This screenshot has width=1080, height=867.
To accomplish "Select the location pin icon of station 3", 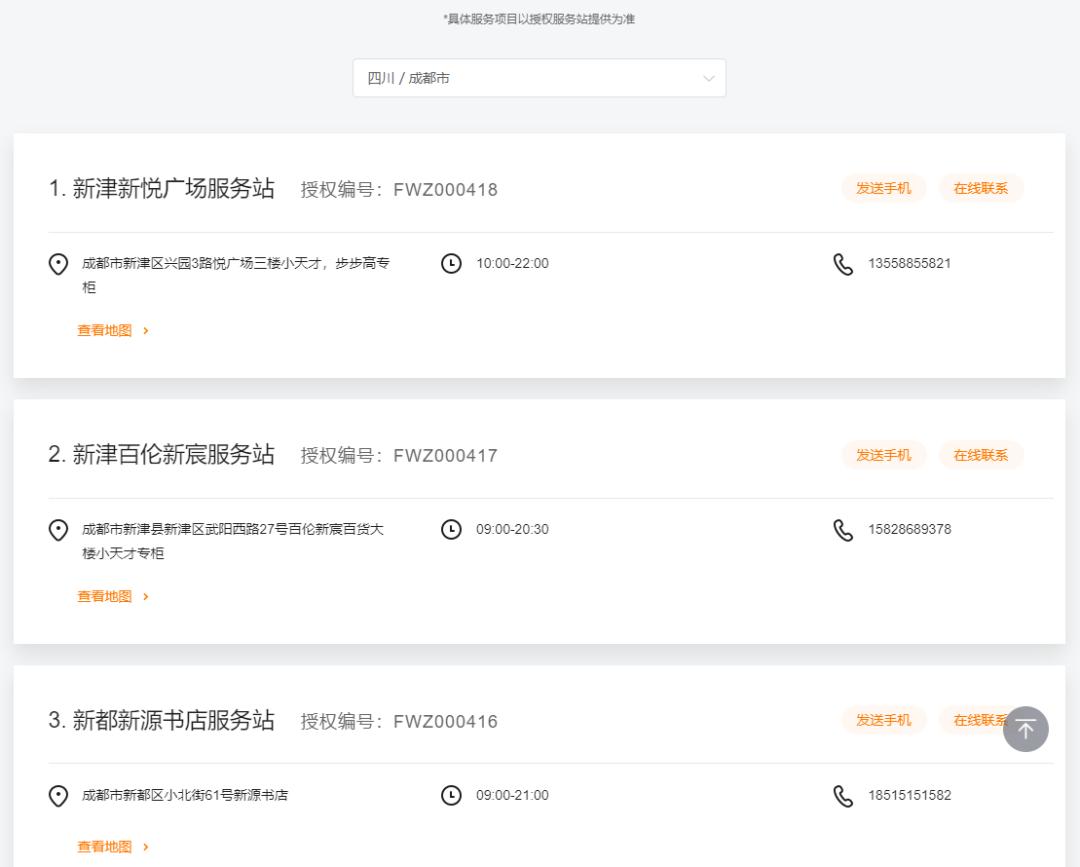I will click(x=58, y=795).
